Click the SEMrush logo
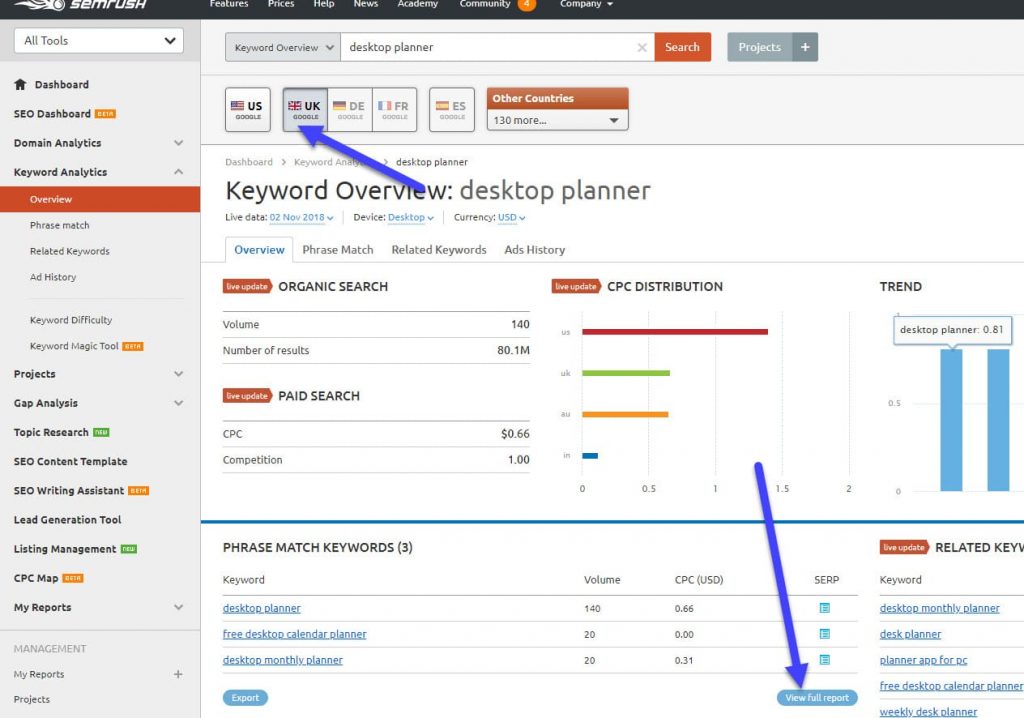 point(80,5)
